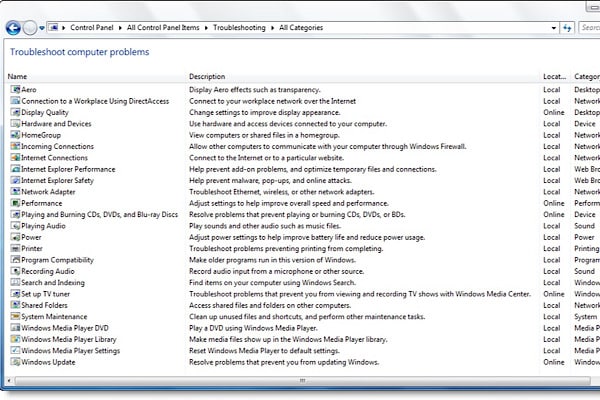Click the Playing and Burning CDs icon
Viewport: 600px width, 400px height.
pyautogui.click(x=15, y=214)
